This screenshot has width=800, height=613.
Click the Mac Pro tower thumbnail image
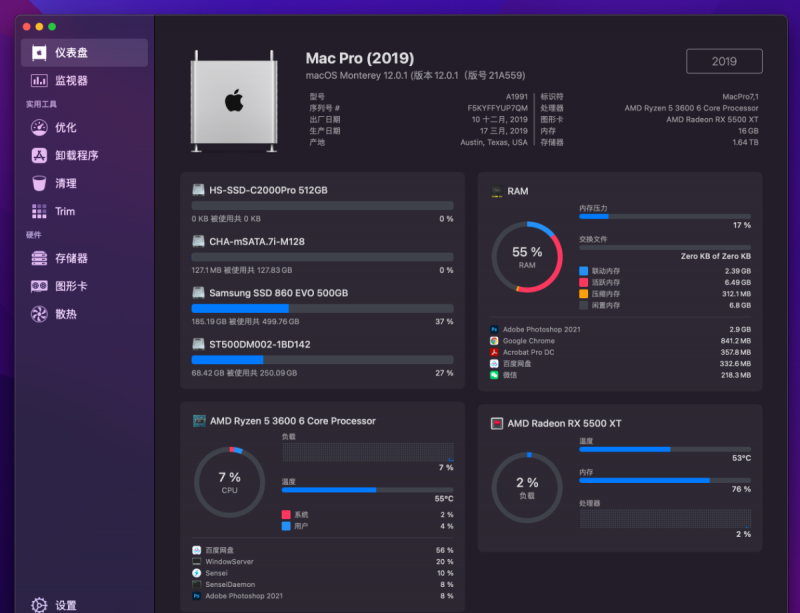[x=234, y=101]
